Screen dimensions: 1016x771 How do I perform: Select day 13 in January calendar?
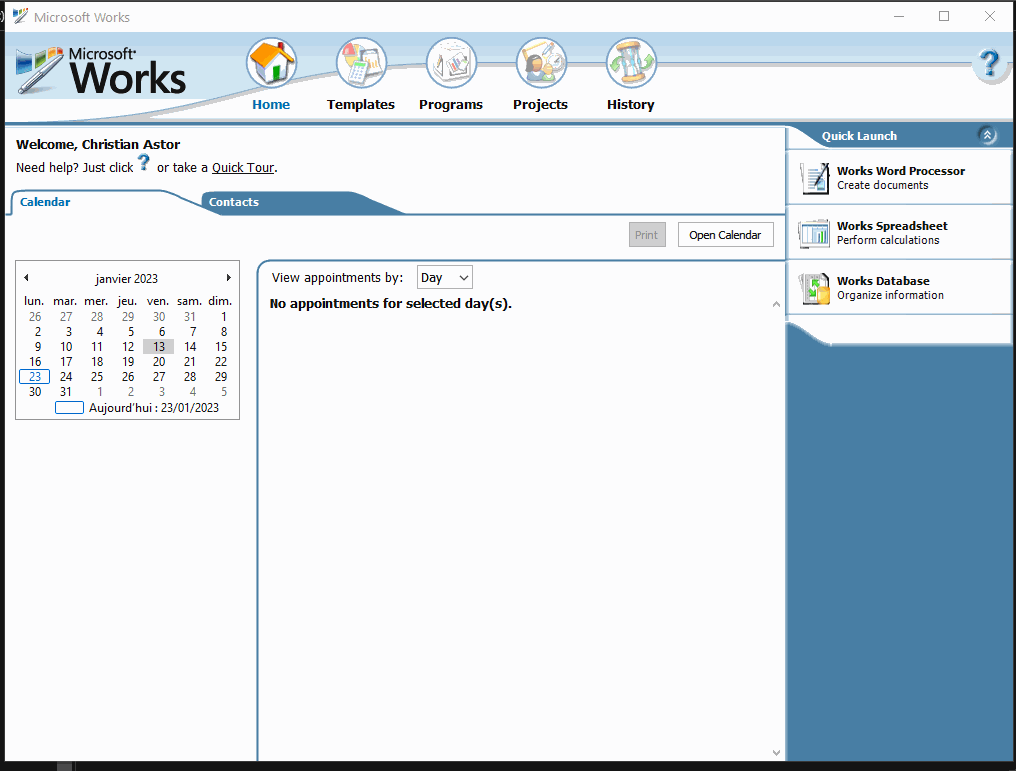[x=159, y=347]
